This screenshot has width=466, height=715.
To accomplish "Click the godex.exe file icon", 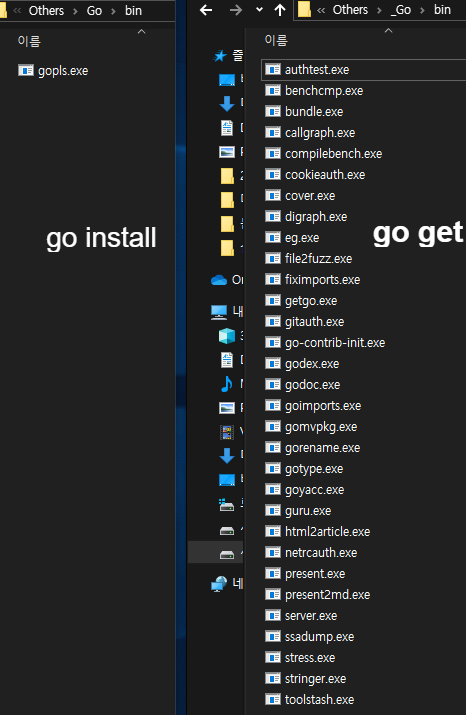I will click(x=273, y=363).
